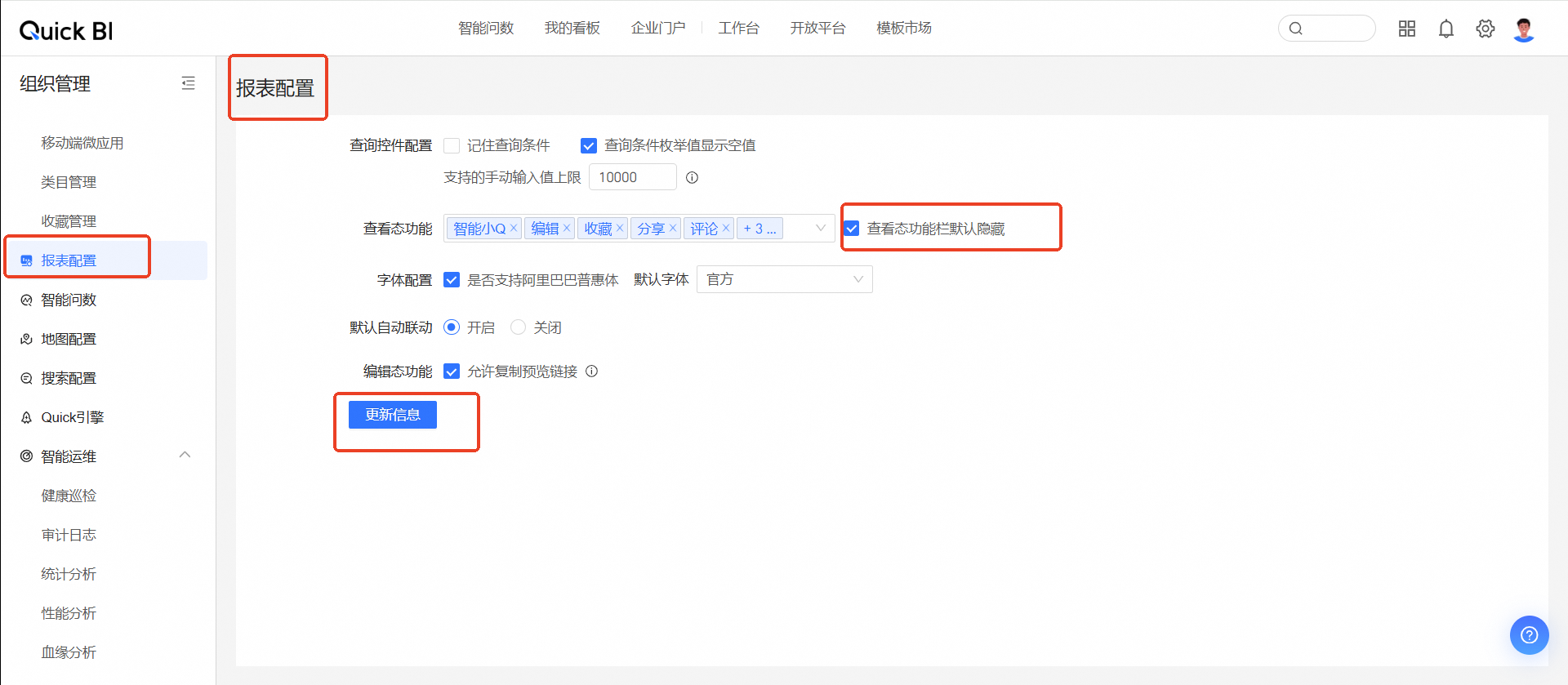Open the notifications bell

1445,29
